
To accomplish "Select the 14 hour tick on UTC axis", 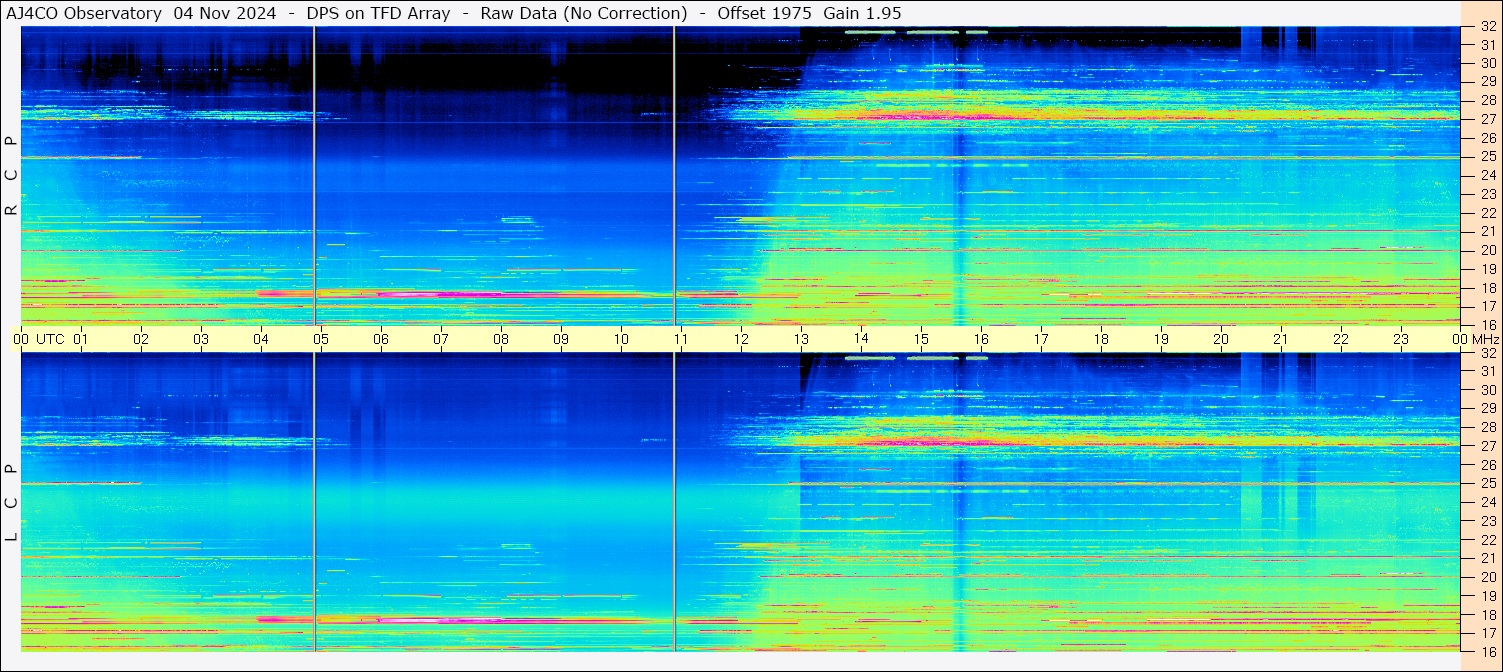I will [x=860, y=339].
